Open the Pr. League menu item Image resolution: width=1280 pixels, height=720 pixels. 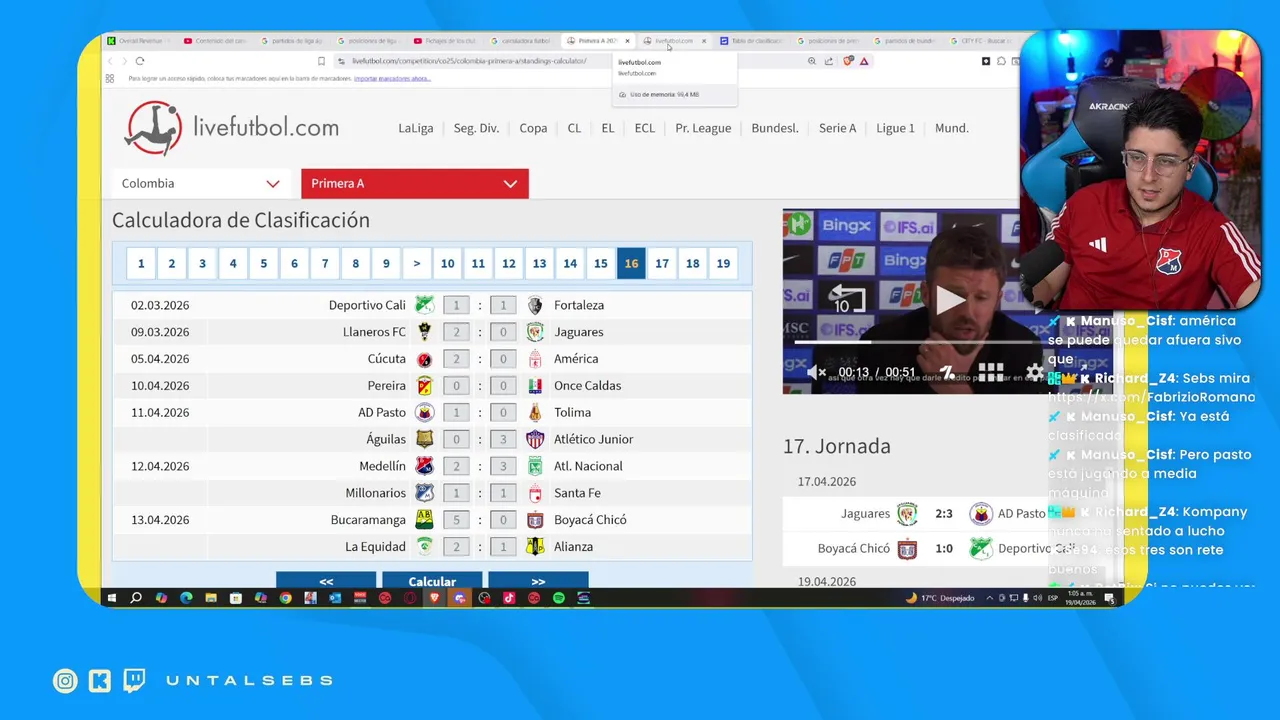[x=703, y=128]
